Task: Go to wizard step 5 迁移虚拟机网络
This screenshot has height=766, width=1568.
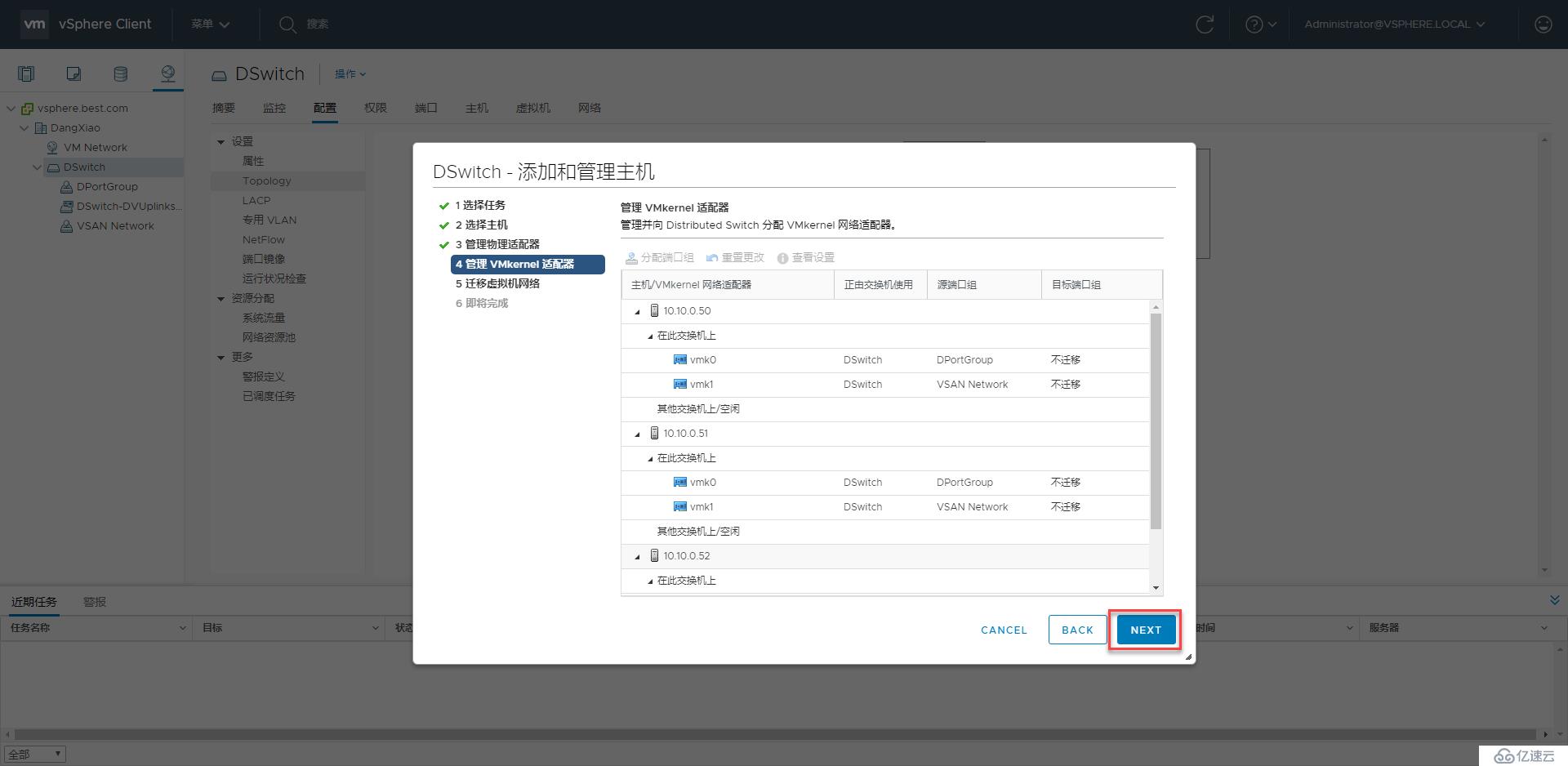Action: (497, 283)
